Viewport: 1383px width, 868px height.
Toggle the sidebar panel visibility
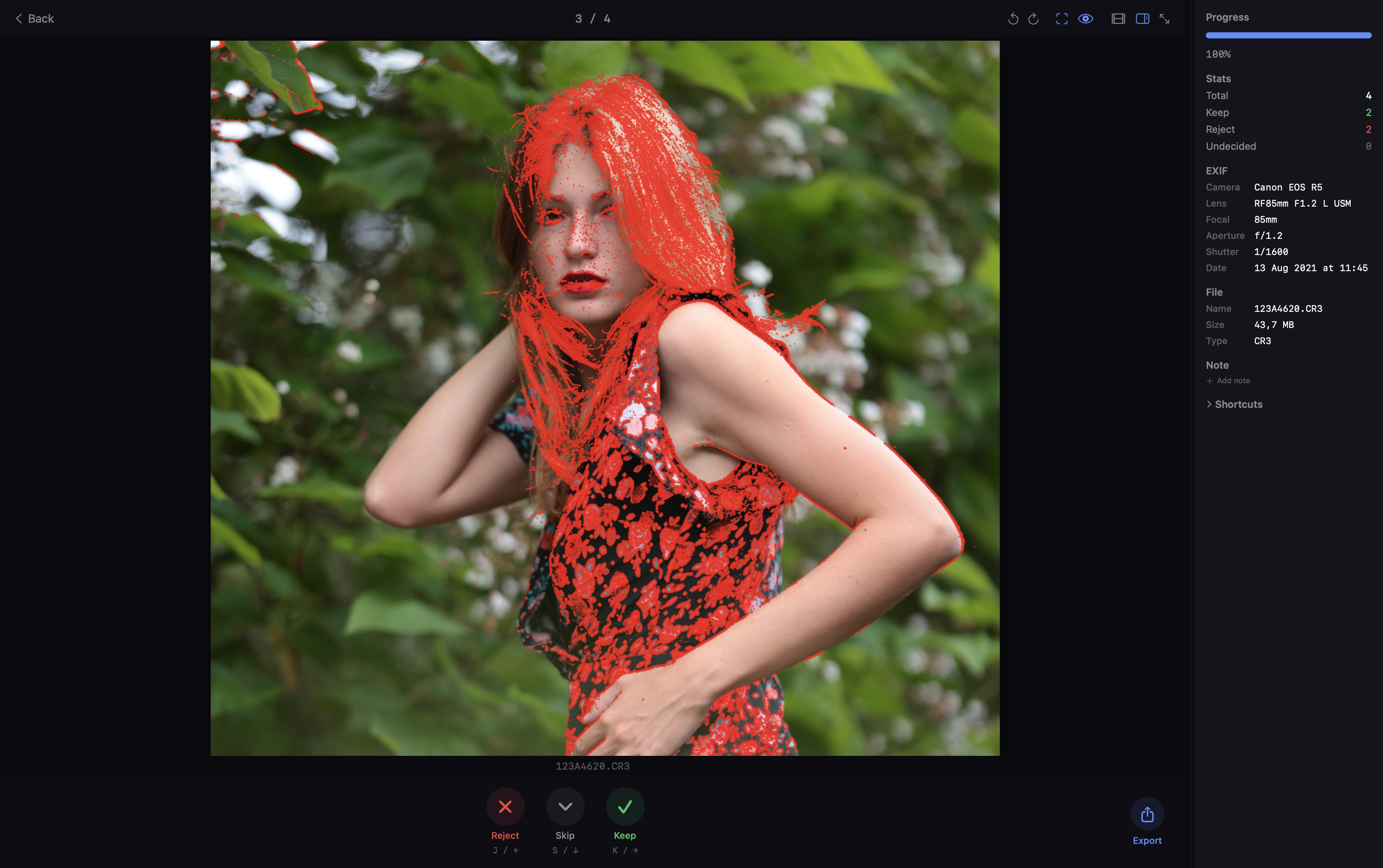[1142, 18]
